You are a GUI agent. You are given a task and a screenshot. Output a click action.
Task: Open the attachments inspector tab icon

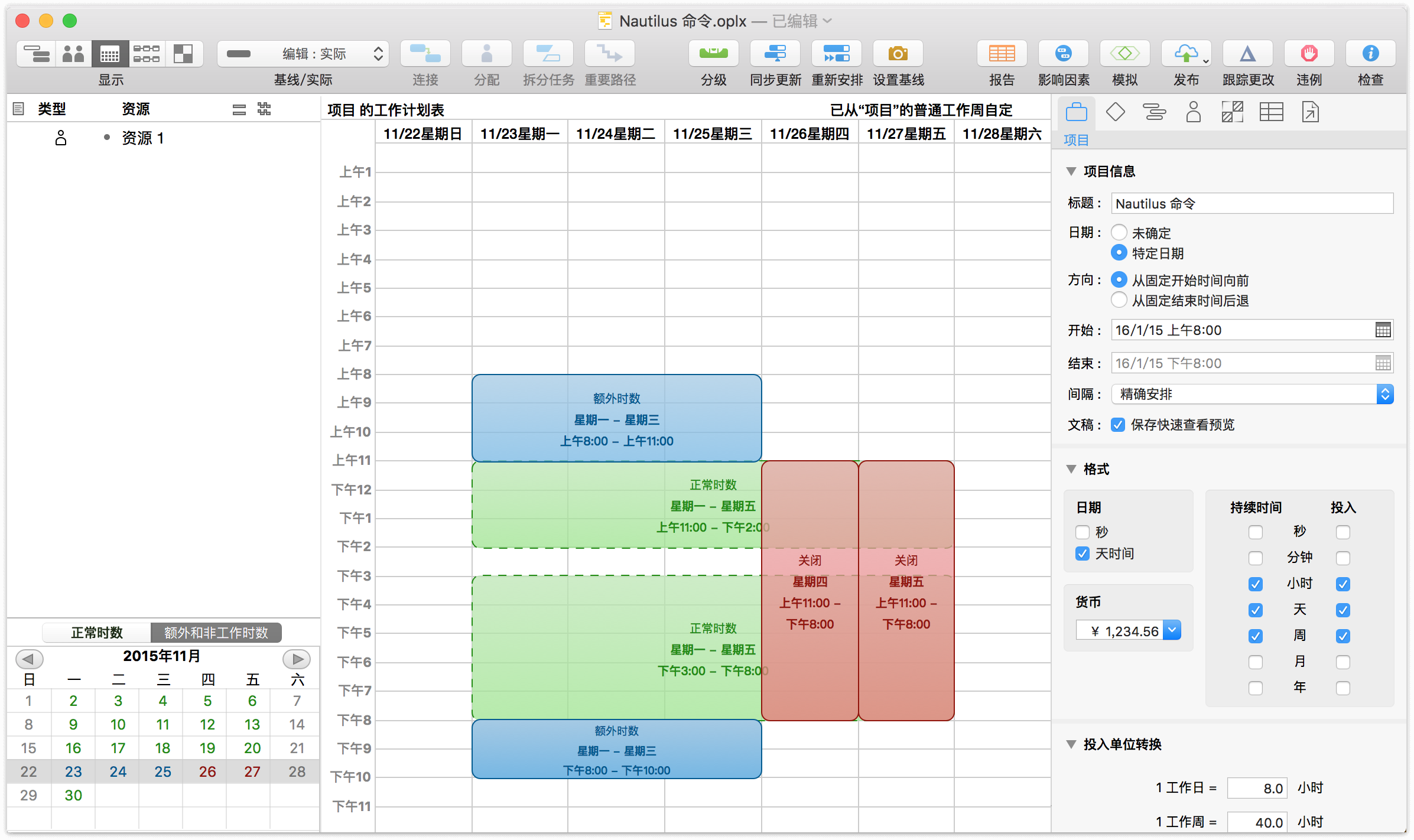(1311, 112)
